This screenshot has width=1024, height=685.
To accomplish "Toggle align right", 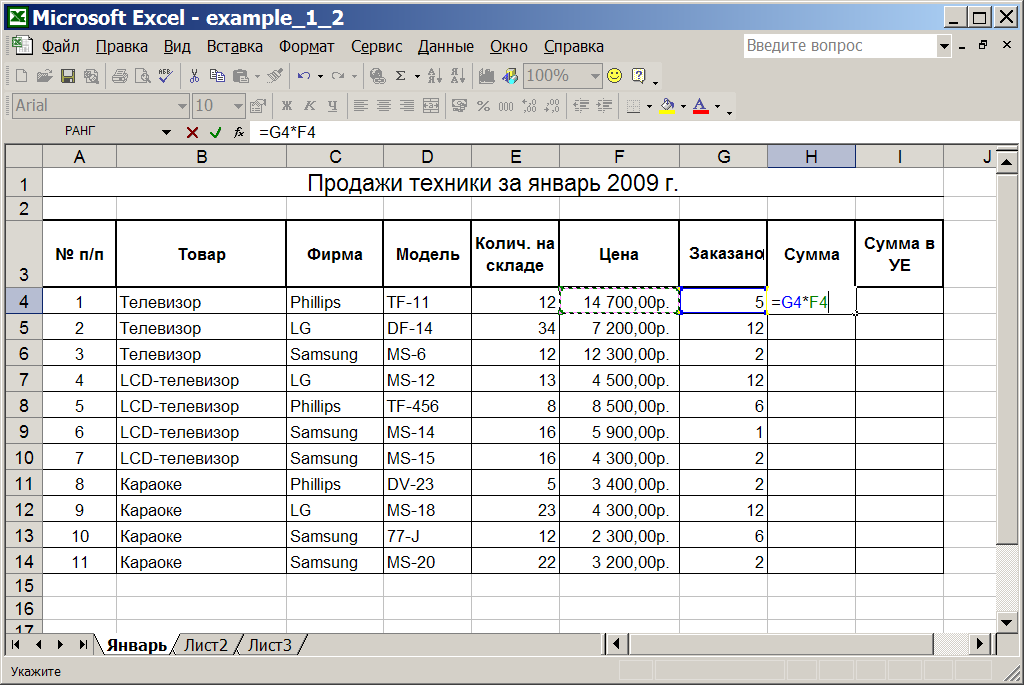I will coord(408,106).
